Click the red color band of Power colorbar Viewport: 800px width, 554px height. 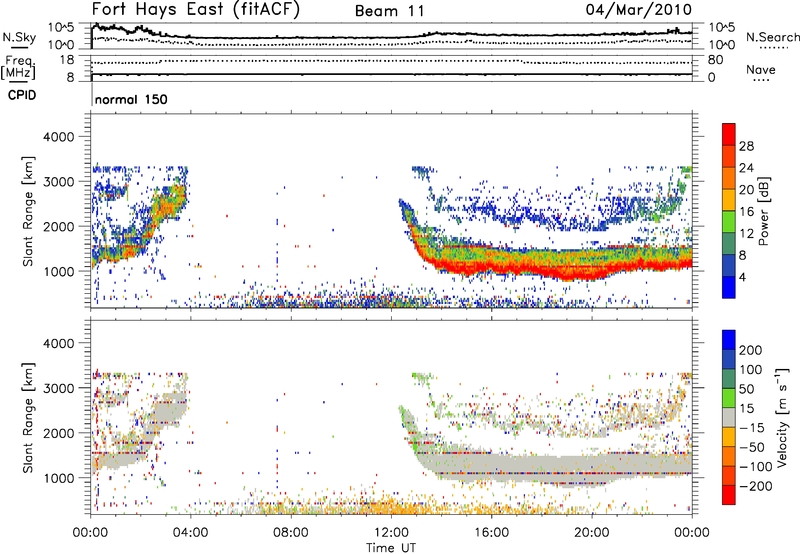pos(729,134)
